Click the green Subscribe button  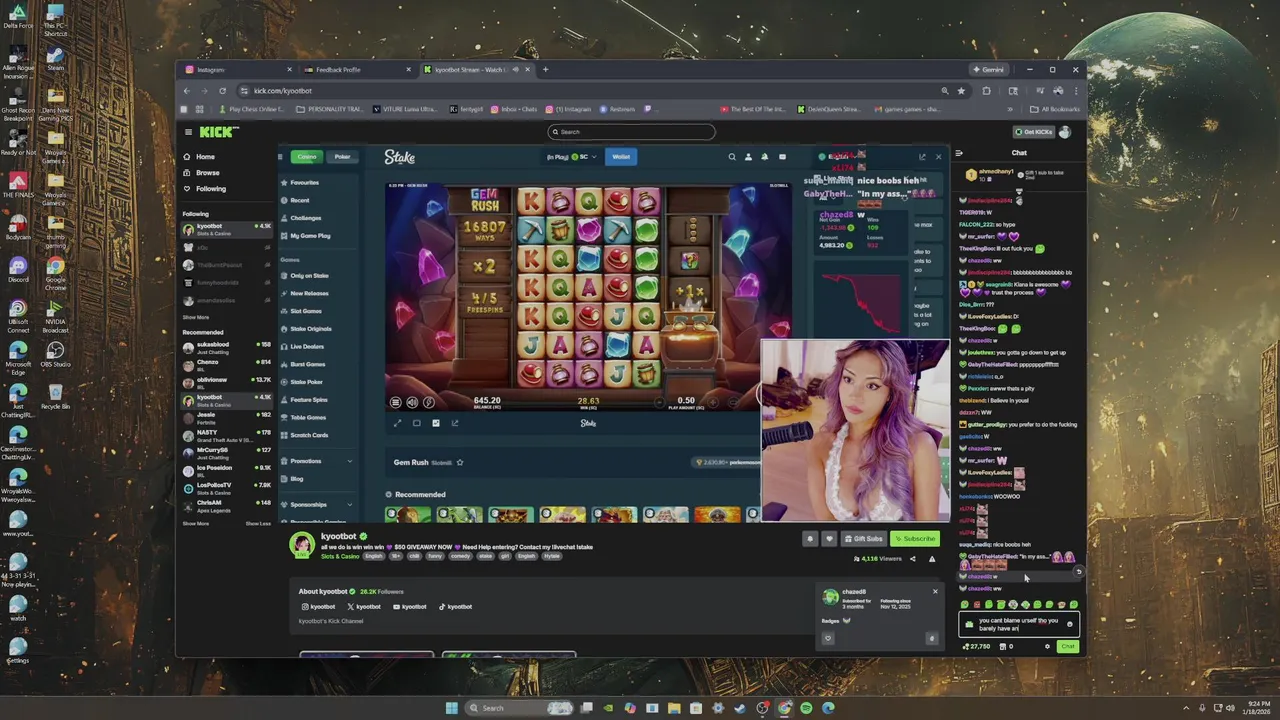(915, 539)
